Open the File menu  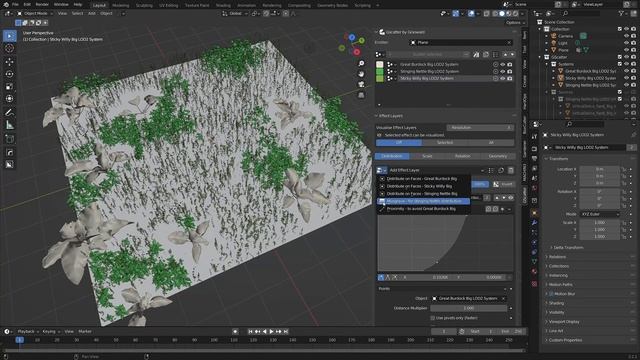(x=15, y=4)
